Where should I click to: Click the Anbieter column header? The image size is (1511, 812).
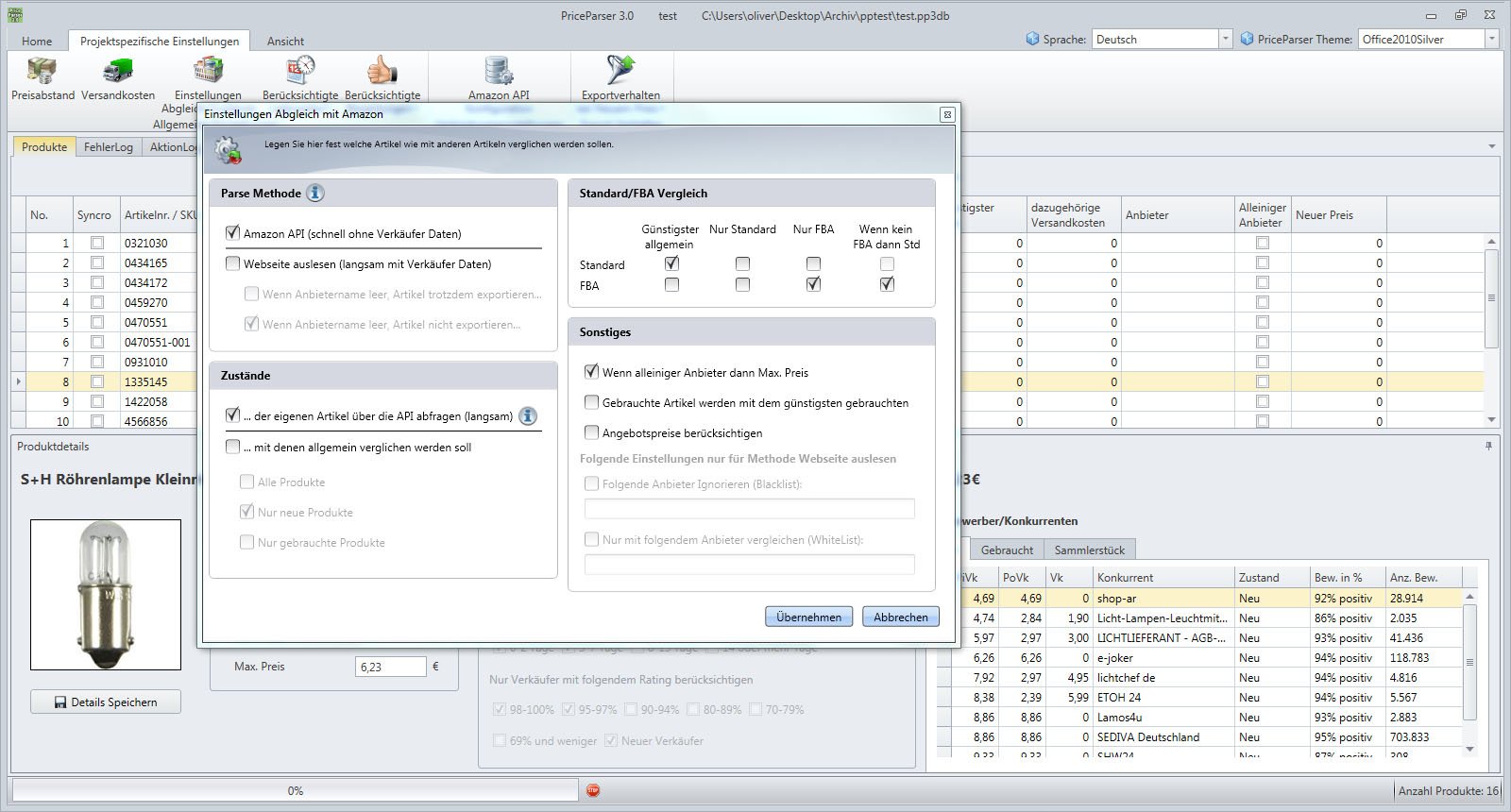click(1178, 214)
